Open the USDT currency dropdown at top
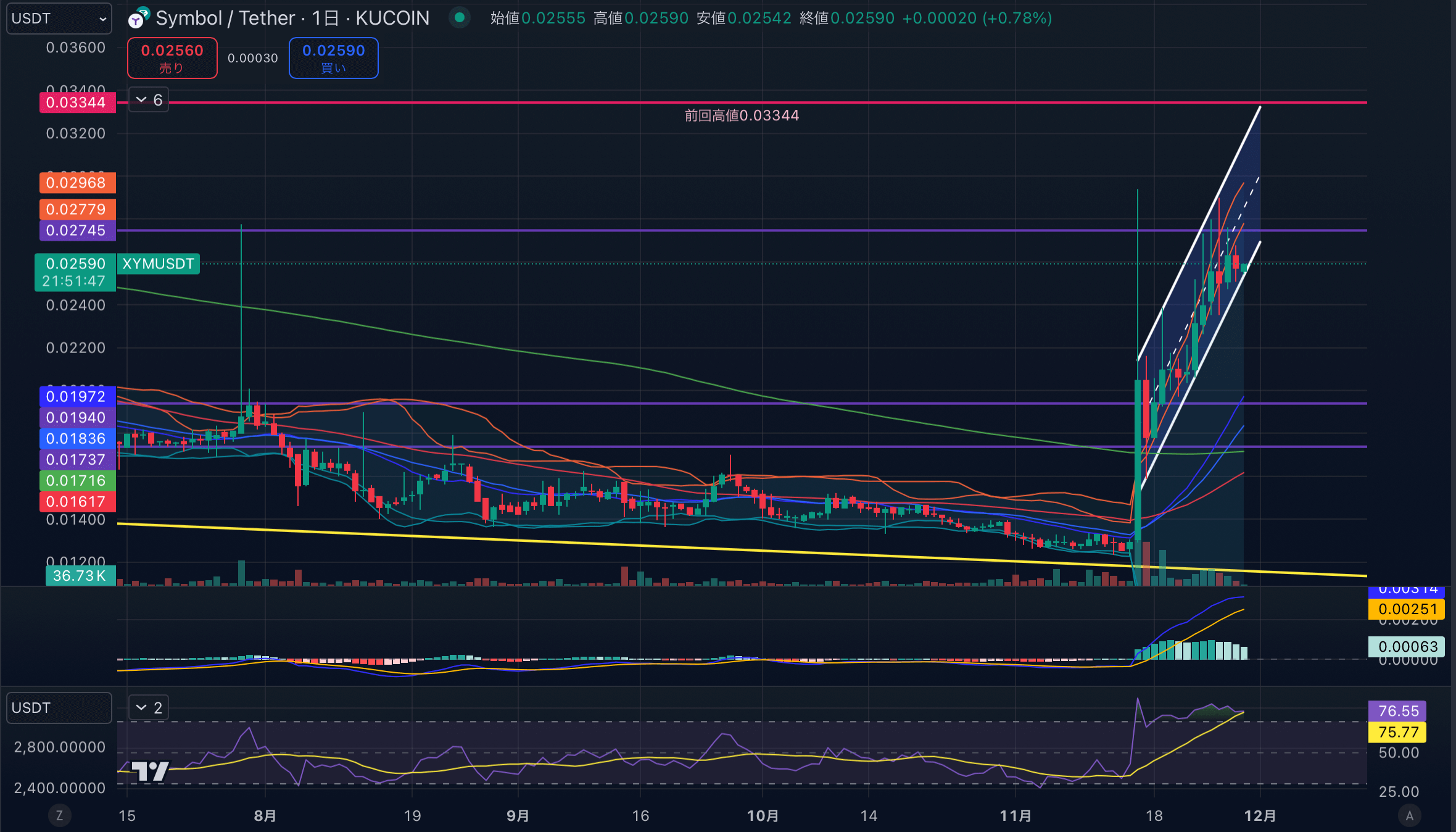 tap(59, 19)
